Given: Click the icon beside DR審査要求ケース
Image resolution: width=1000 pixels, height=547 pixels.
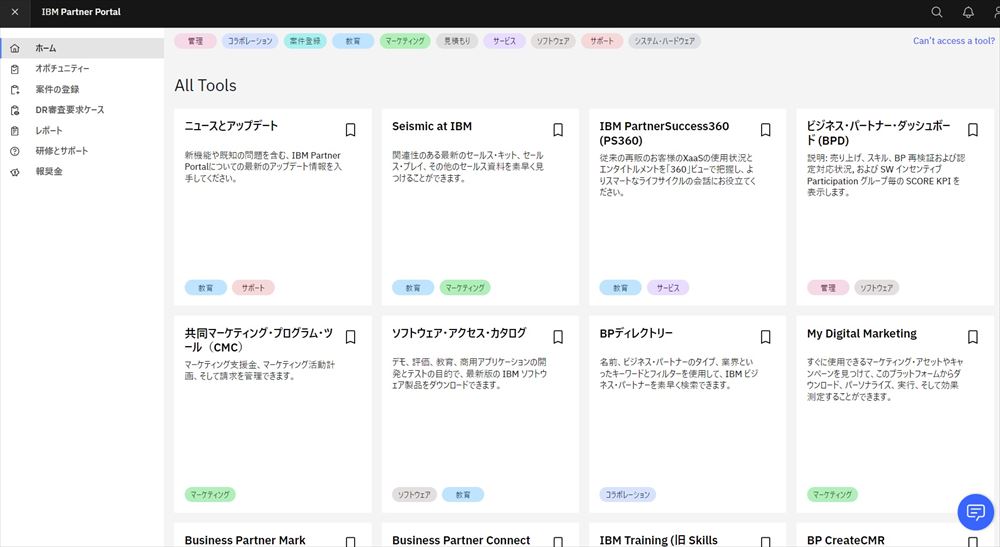Looking at the screenshot, I should pyautogui.click(x=15, y=110).
